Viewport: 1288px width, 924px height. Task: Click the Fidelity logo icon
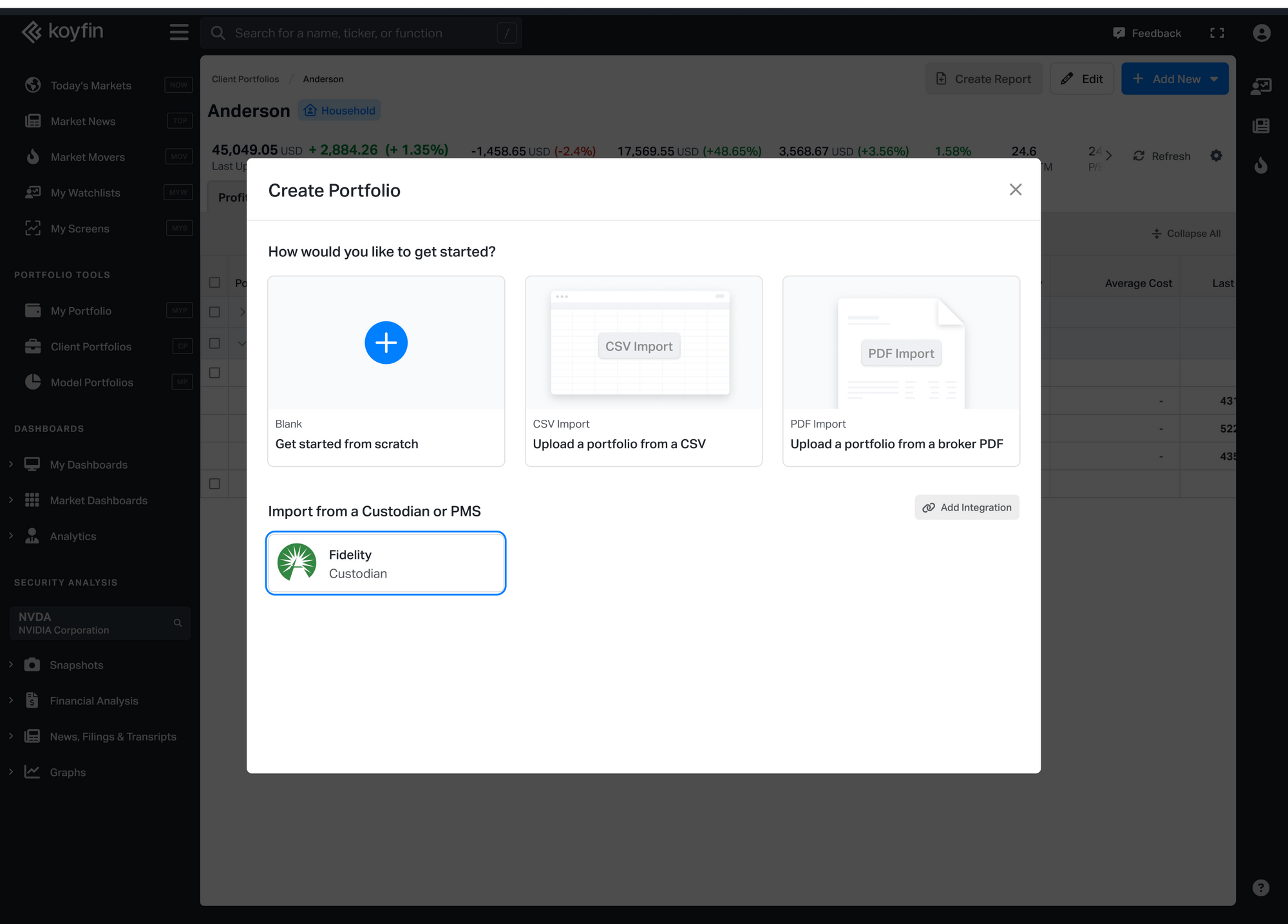[297, 562]
